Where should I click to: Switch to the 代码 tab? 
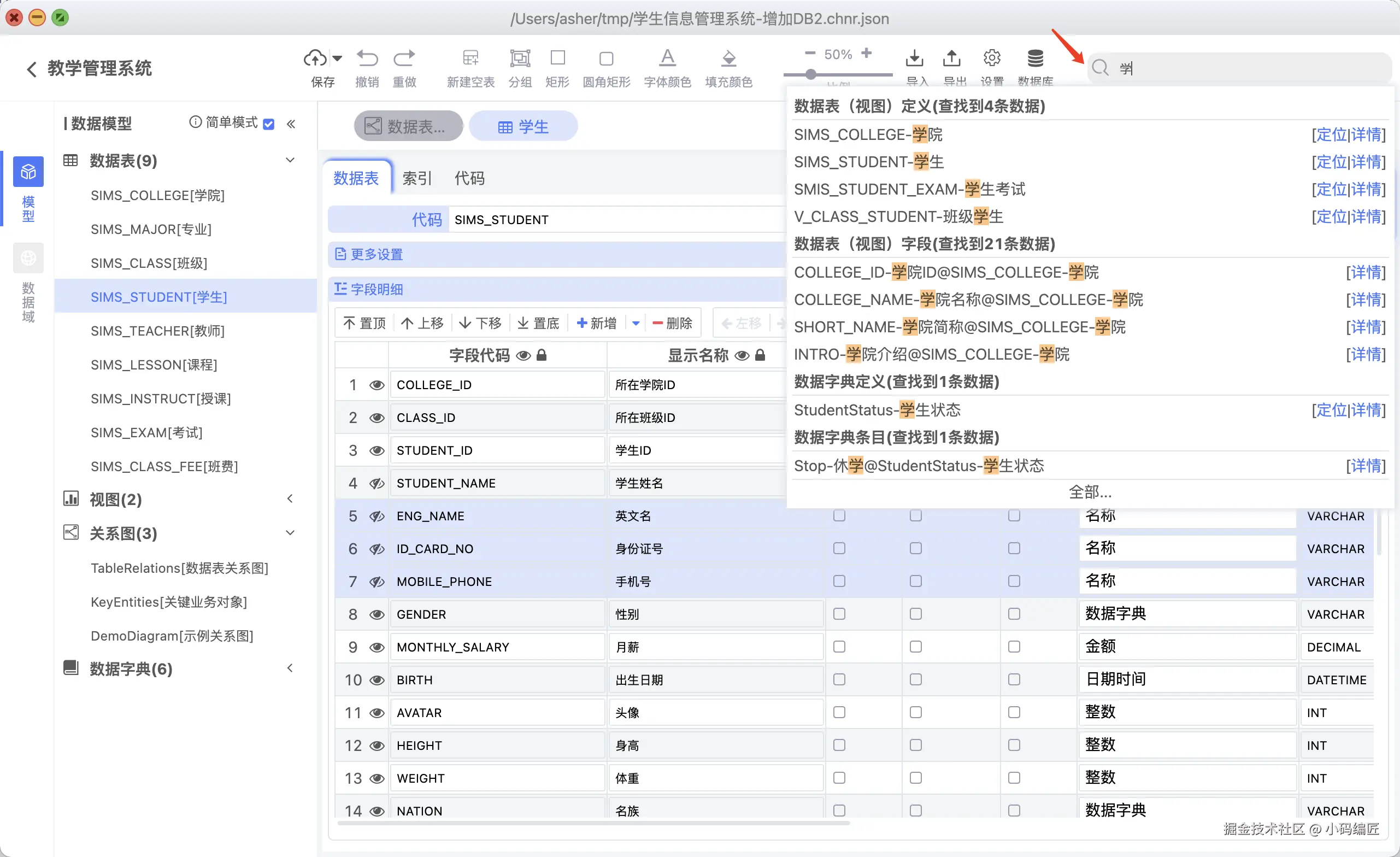point(469,178)
